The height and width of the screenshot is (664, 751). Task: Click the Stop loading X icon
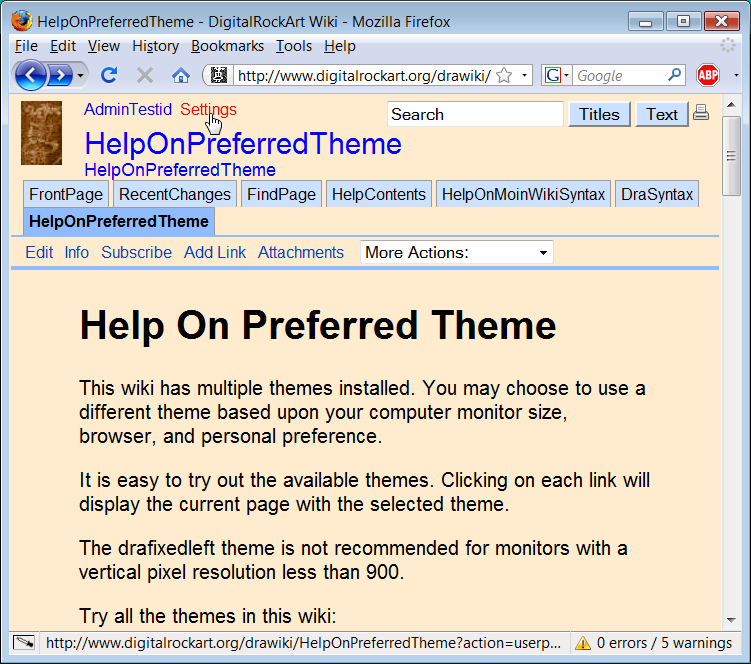point(145,75)
